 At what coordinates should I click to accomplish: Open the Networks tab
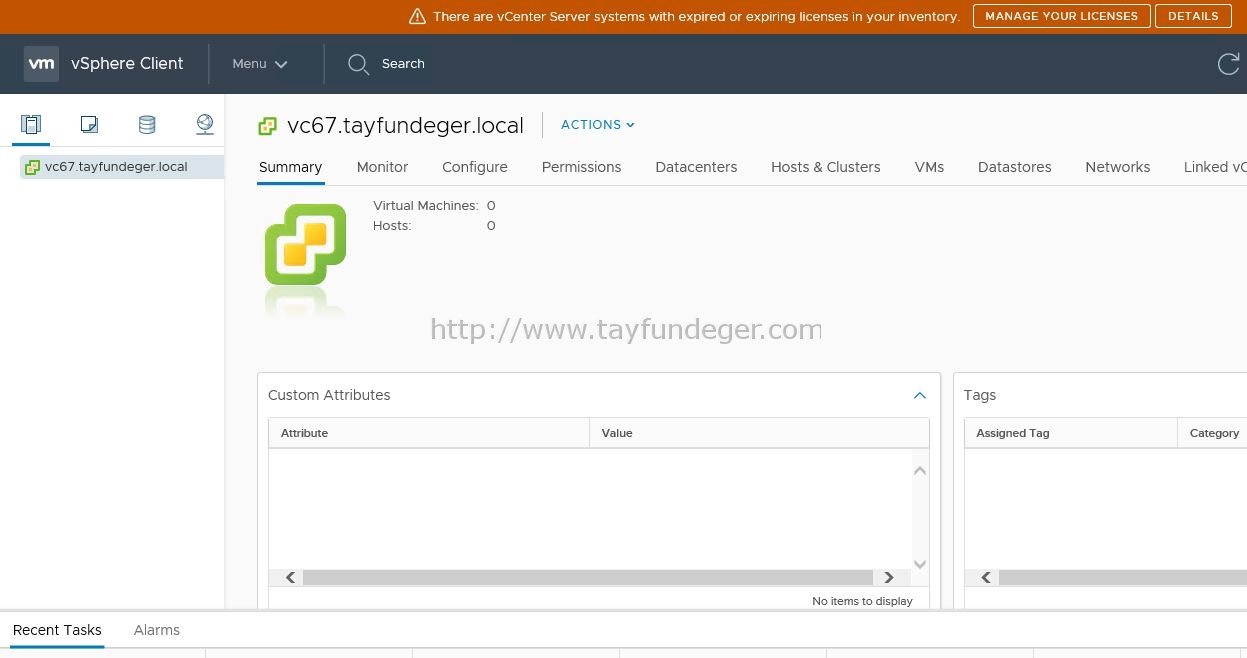[x=1118, y=167]
